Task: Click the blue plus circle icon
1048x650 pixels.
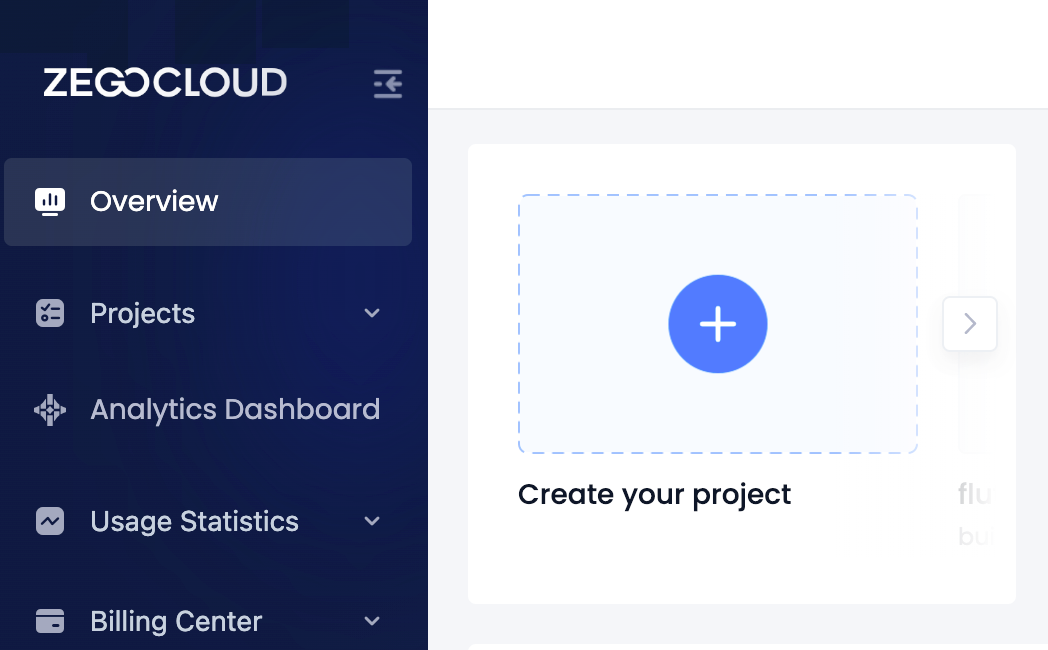Action: pos(718,324)
